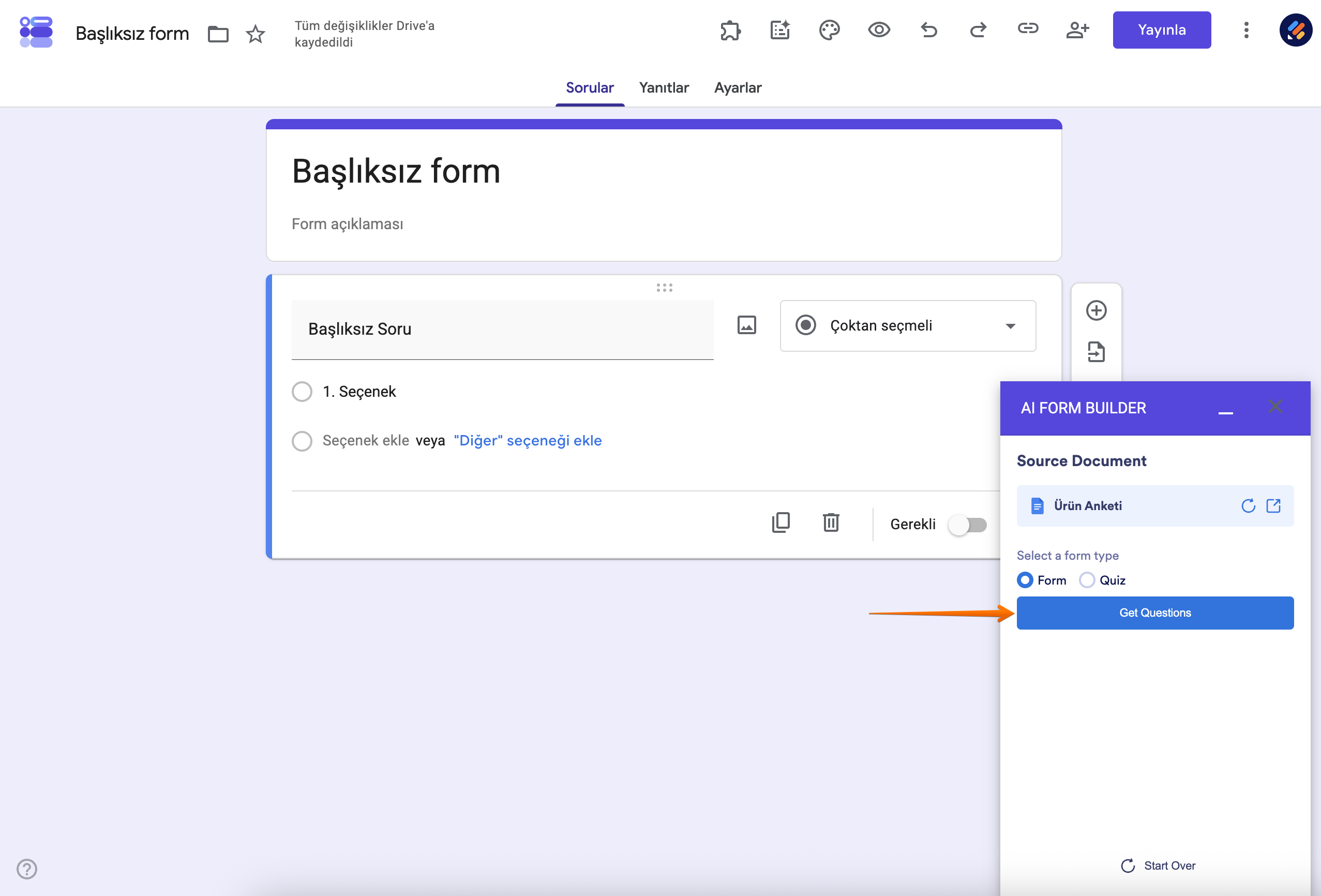
Task: Toggle the Gerekli required switch
Action: tap(968, 525)
